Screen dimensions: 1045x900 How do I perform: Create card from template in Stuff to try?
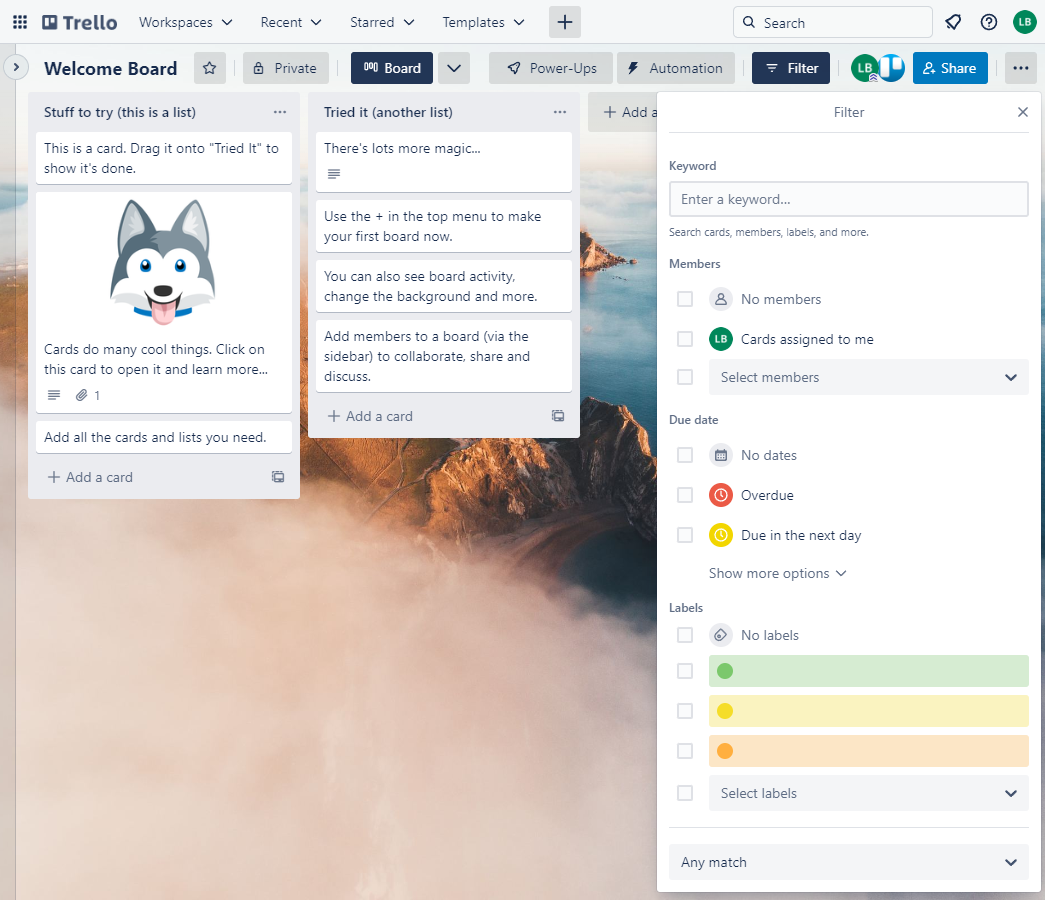pos(278,477)
